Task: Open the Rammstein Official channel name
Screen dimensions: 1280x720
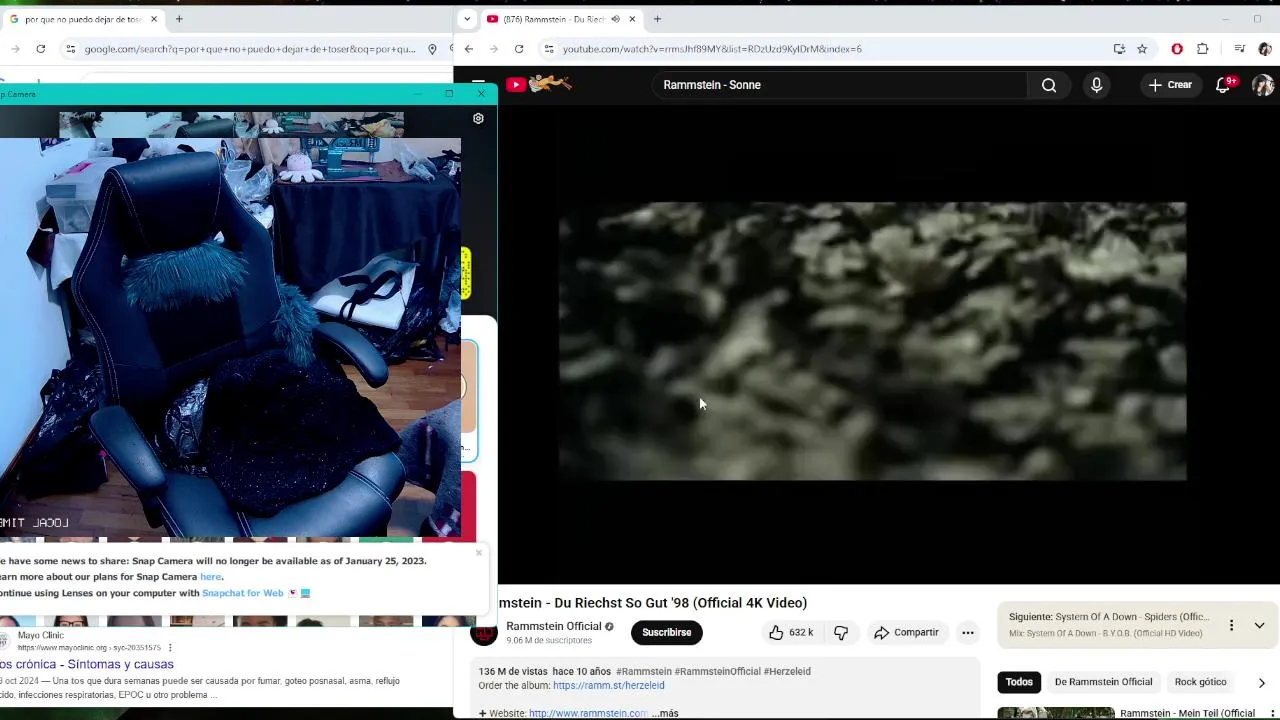Action: [554, 626]
